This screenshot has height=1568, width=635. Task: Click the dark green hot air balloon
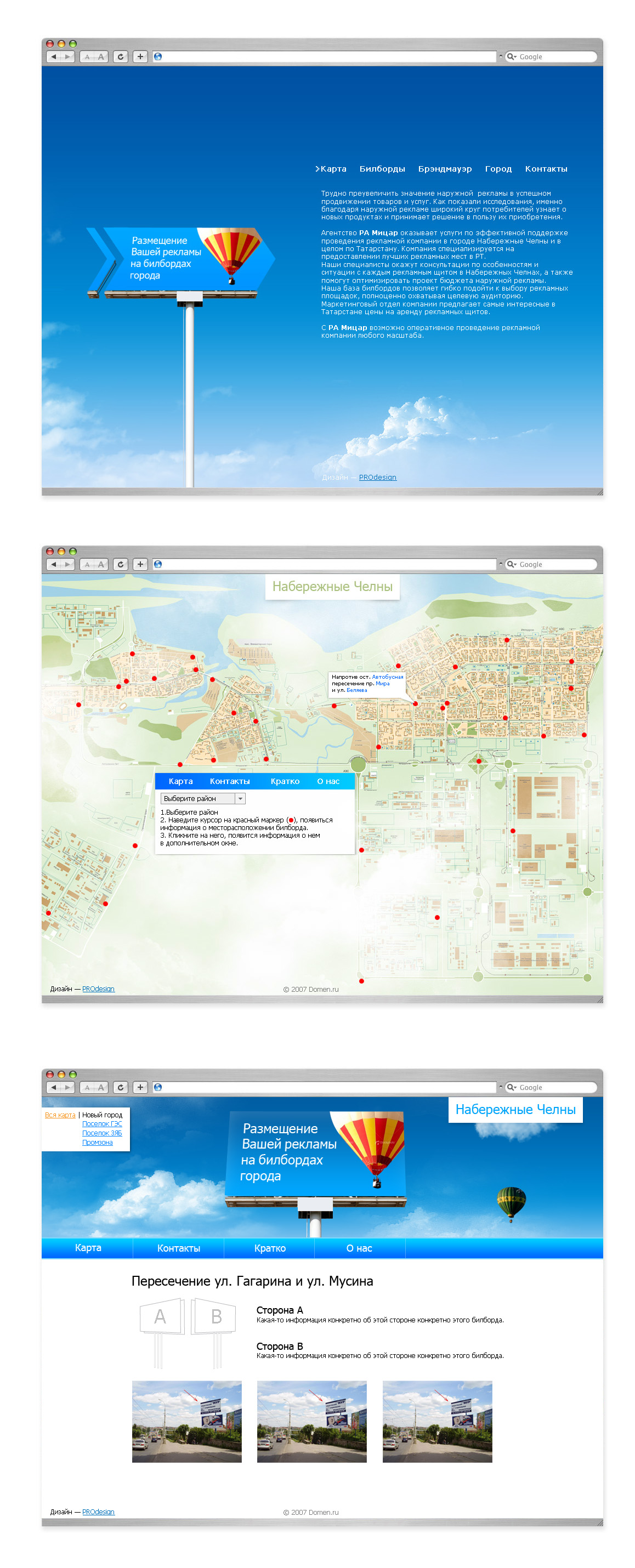[510, 1202]
